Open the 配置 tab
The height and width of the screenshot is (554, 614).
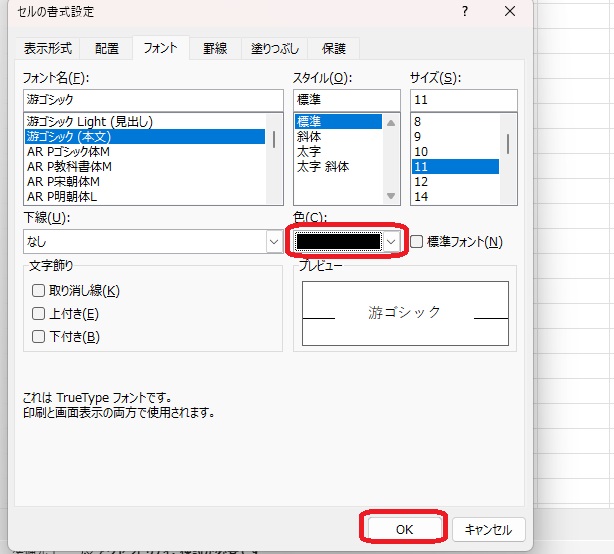click(107, 48)
